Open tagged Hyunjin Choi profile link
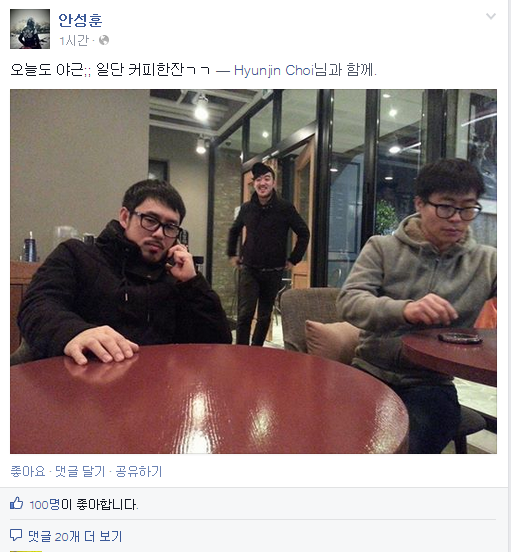 click(274, 70)
